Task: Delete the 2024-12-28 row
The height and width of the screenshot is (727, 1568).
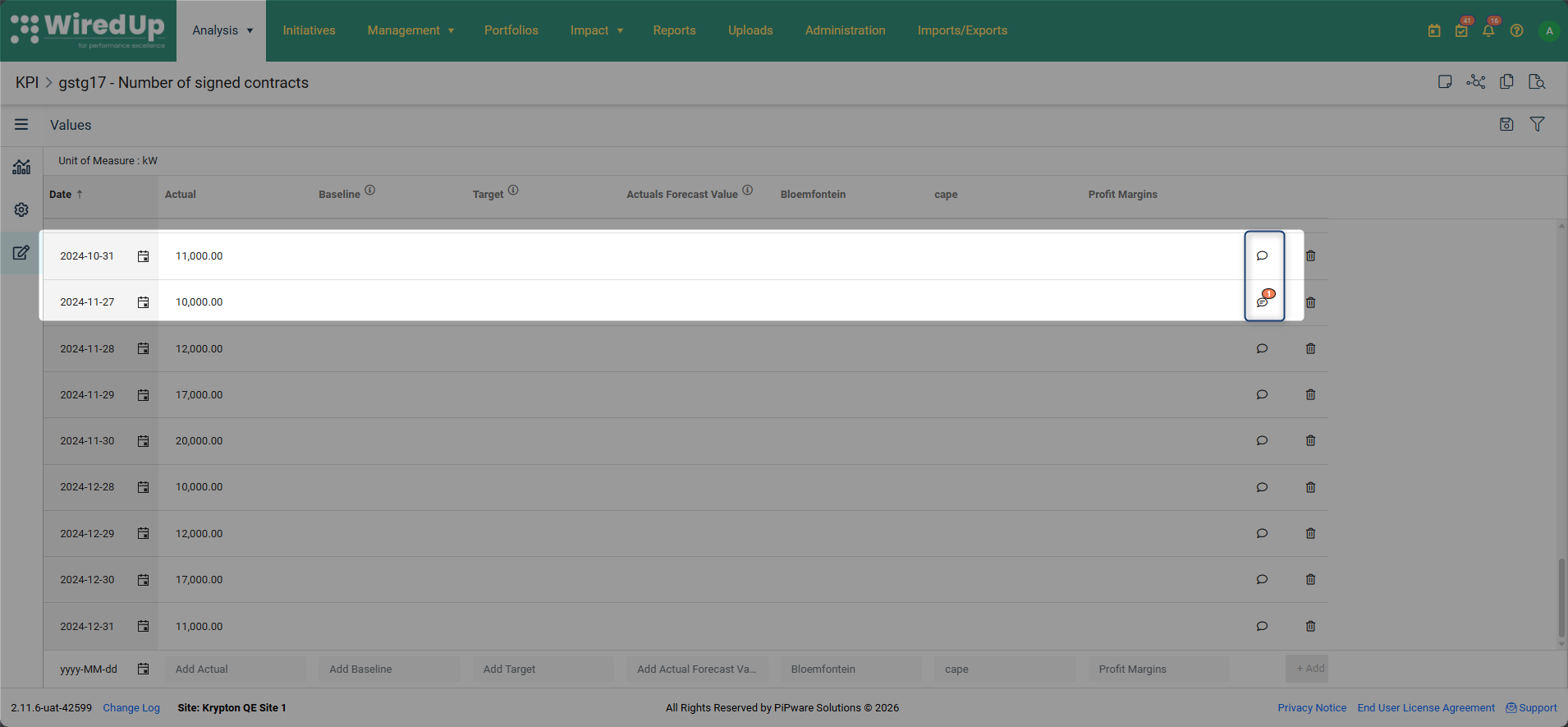Action: (x=1310, y=487)
